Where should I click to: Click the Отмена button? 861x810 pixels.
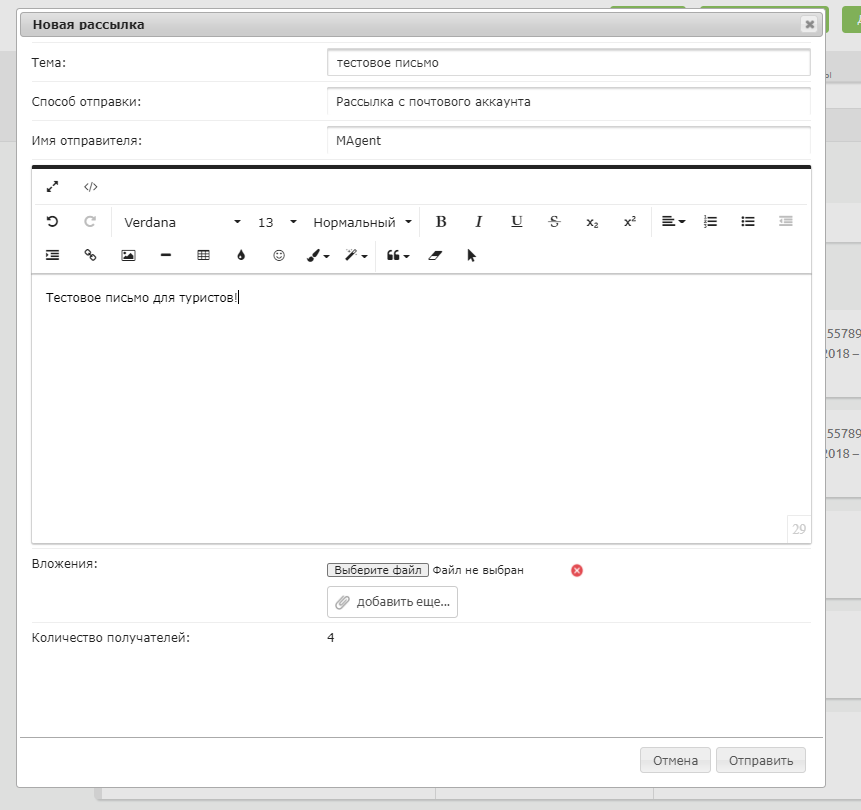(675, 761)
